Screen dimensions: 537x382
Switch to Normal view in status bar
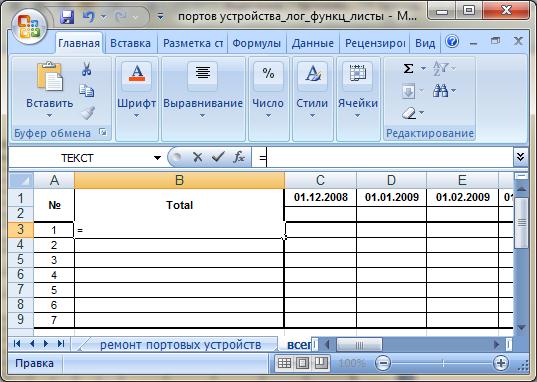[x=284, y=363]
